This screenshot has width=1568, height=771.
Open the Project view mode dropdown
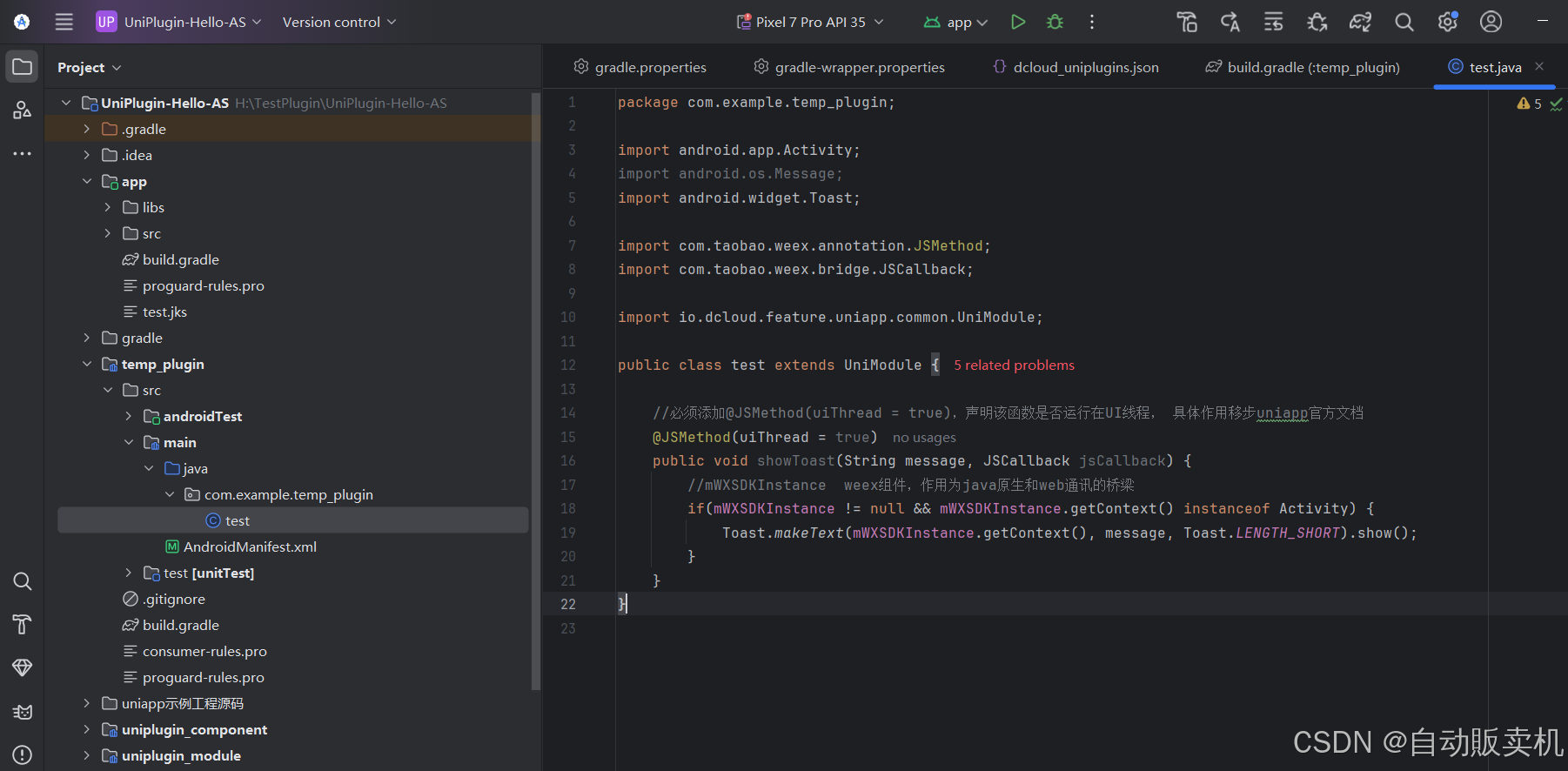pos(90,67)
